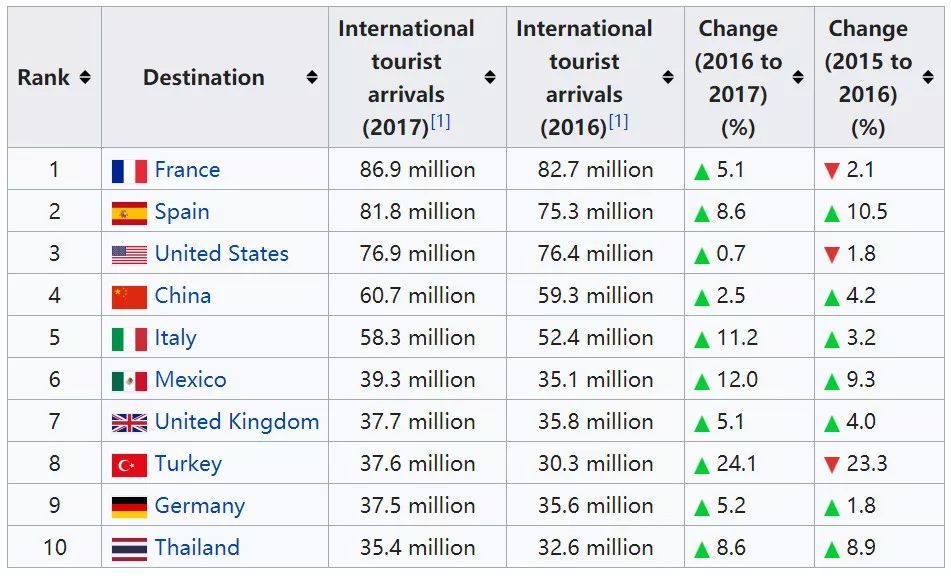Sort by Change 2015 to 2016 arrows

tap(928, 78)
